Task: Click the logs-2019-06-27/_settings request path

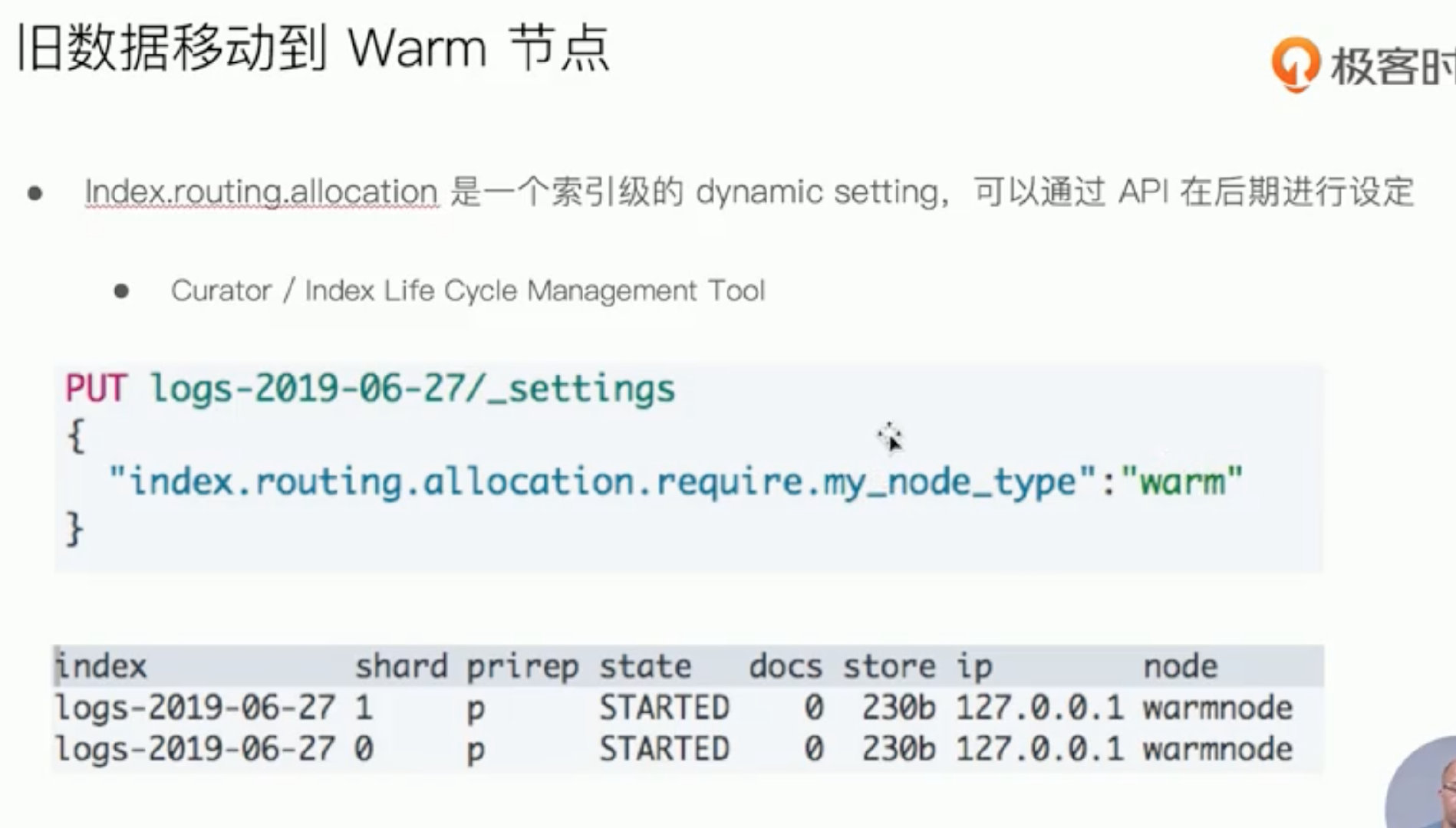Action: click(413, 389)
